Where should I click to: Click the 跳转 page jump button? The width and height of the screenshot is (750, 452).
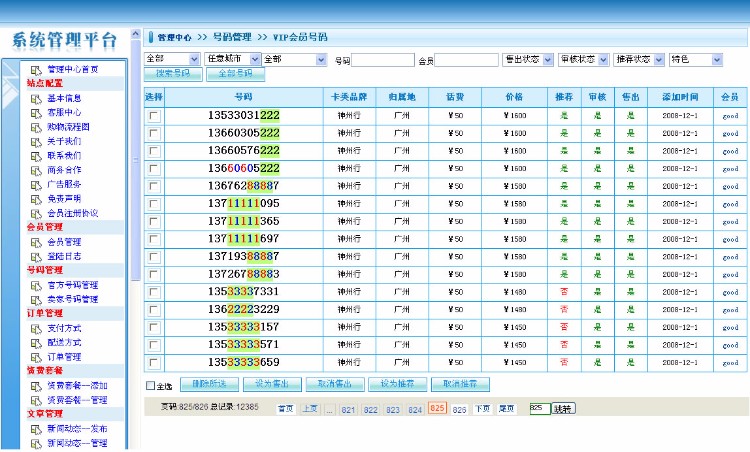point(563,409)
